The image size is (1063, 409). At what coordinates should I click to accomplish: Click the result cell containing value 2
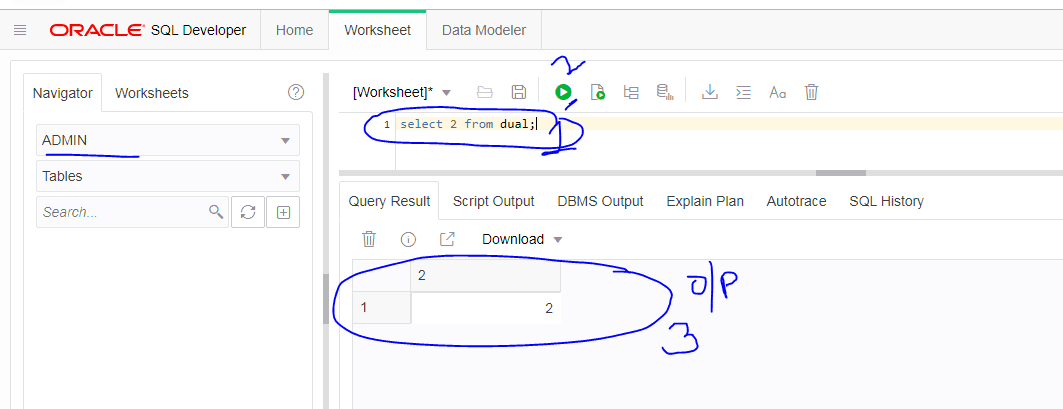[x=485, y=308]
